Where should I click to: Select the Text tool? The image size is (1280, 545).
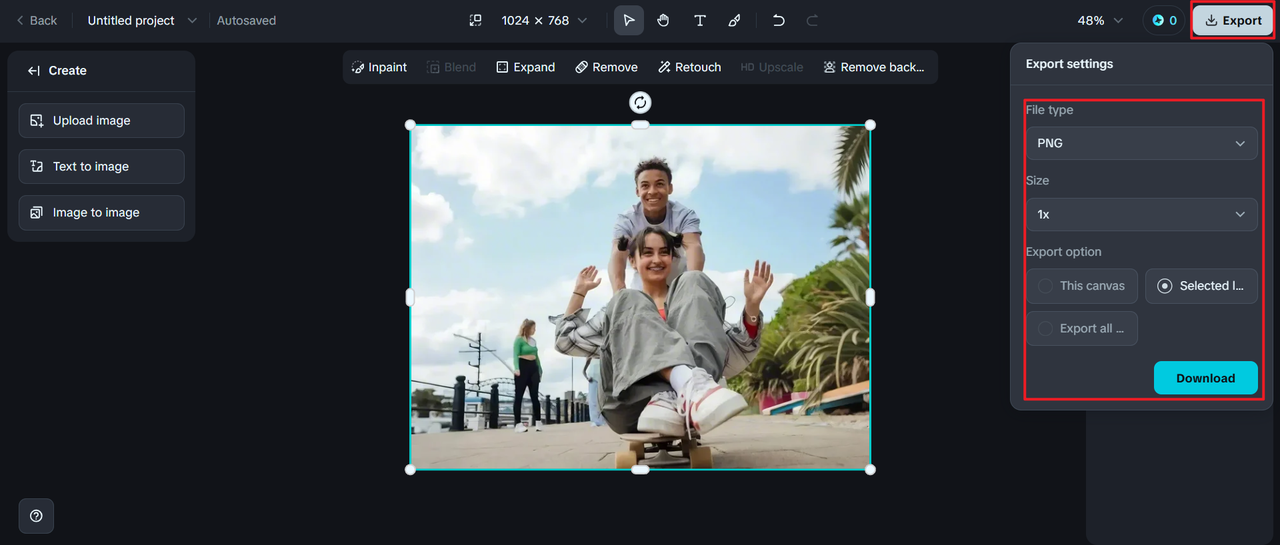[x=700, y=20]
